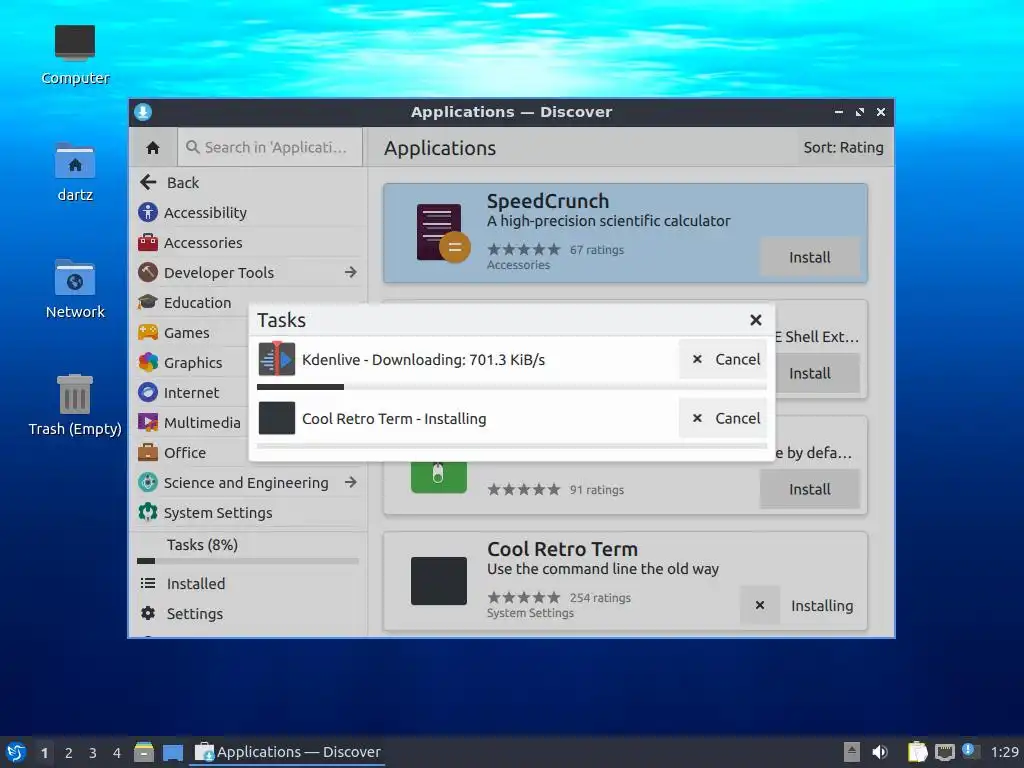Click the show desktop panel icon
Image resolution: width=1024 pixels, height=768 pixels.
coord(173,752)
